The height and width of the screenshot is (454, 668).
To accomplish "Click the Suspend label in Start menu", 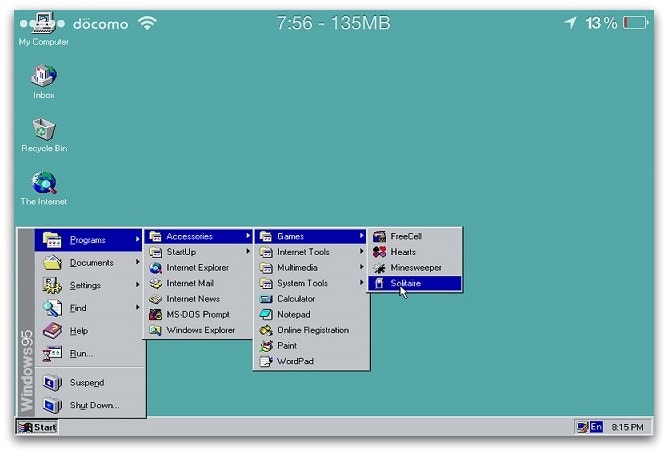I will point(87,383).
